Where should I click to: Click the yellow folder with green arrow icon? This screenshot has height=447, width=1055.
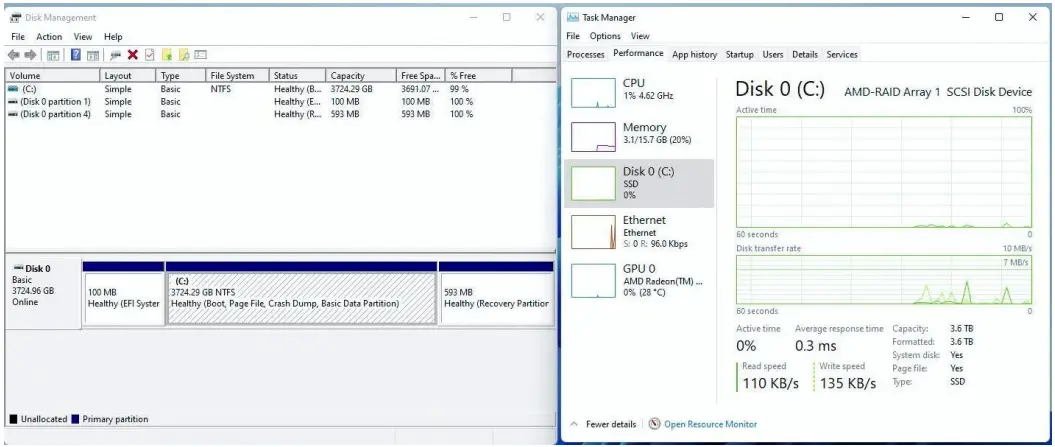(168, 55)
